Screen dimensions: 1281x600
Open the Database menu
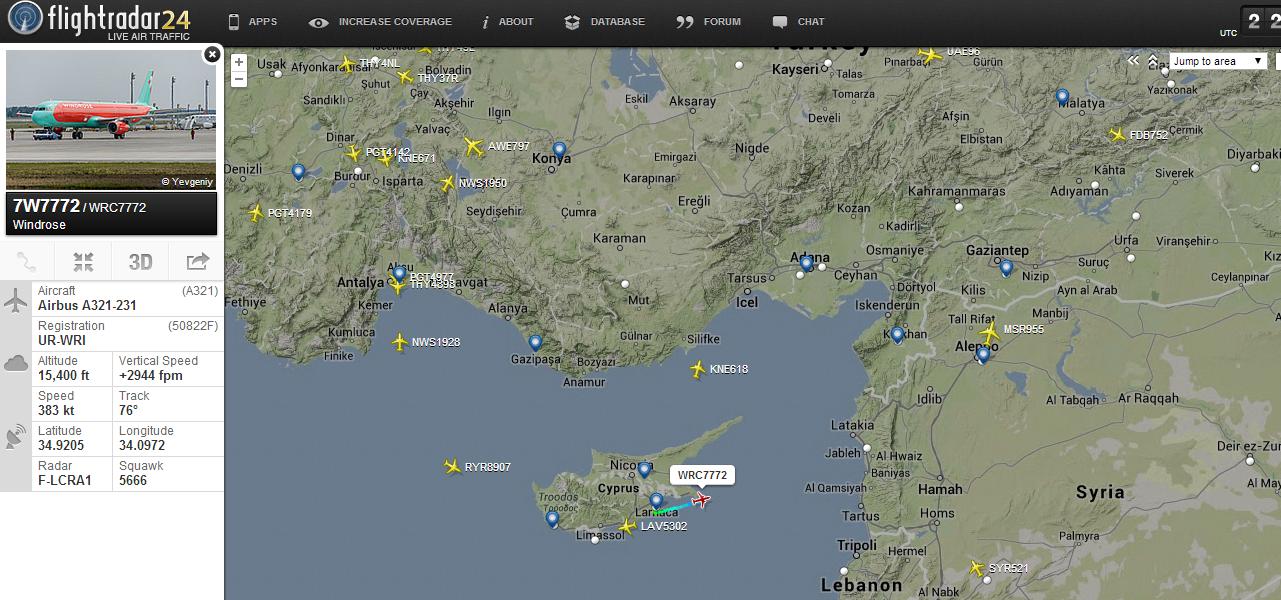tap(607, 22)
